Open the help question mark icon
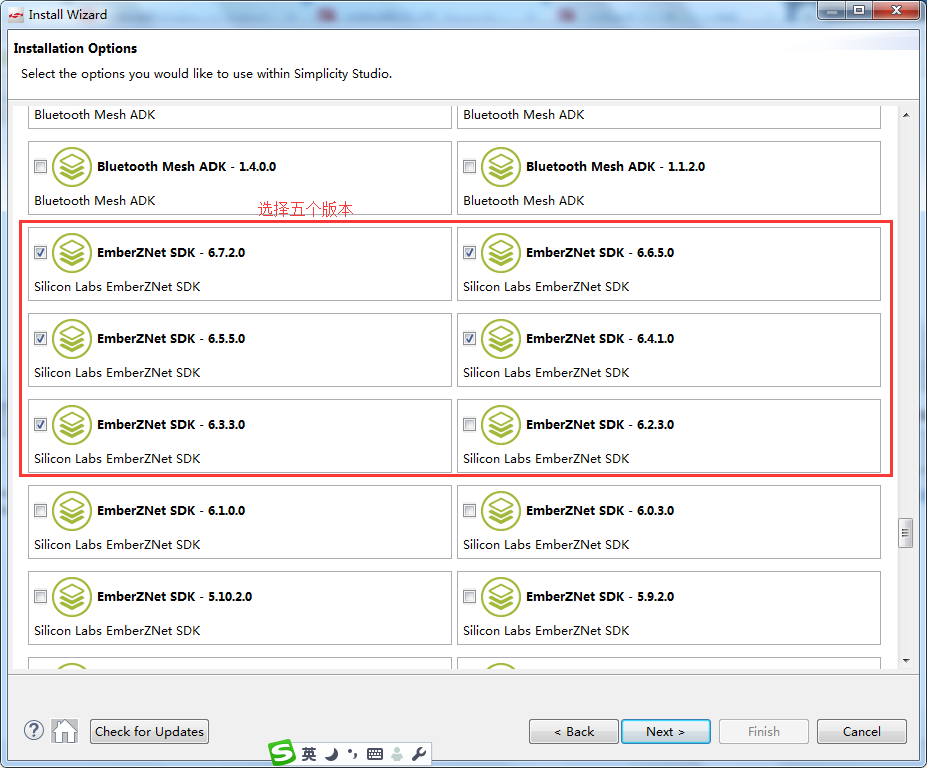This screenshot has width=927, height=768. [34, 731]
